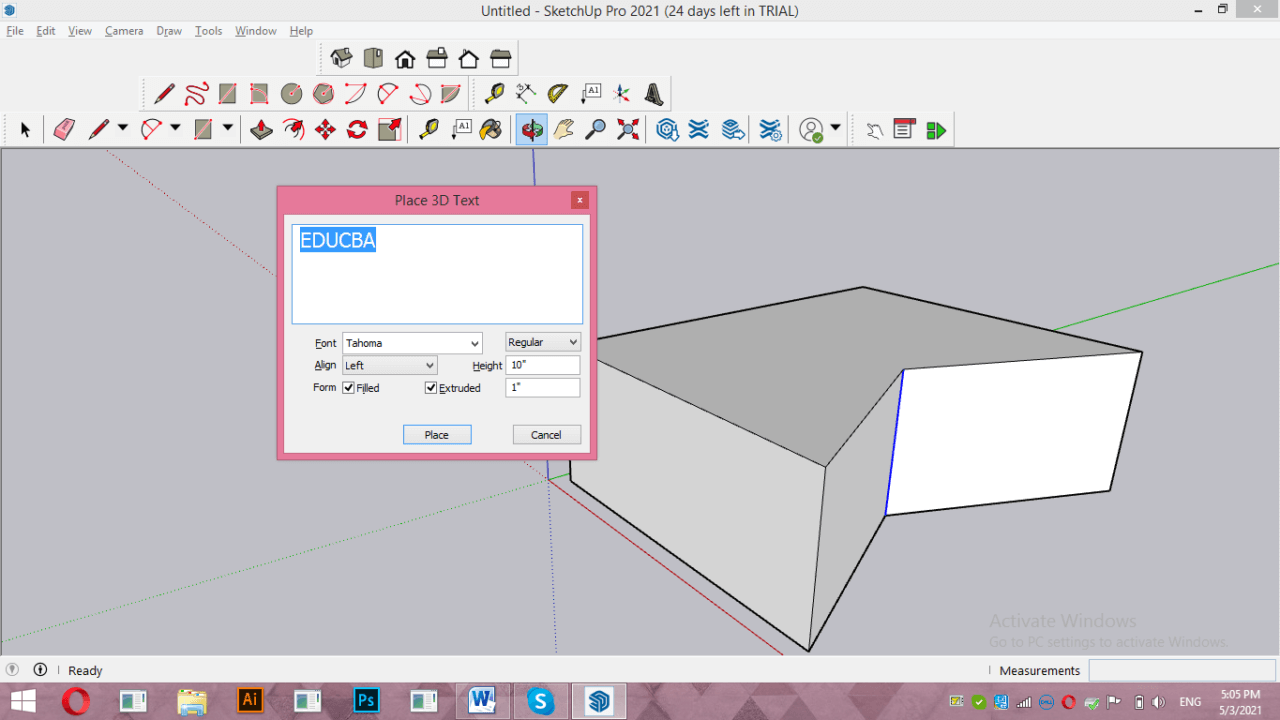This screenshot has height=720, width=1280.
Task: Click Zoom Extents in the toolbar
Action: click(x=627, y=129)
